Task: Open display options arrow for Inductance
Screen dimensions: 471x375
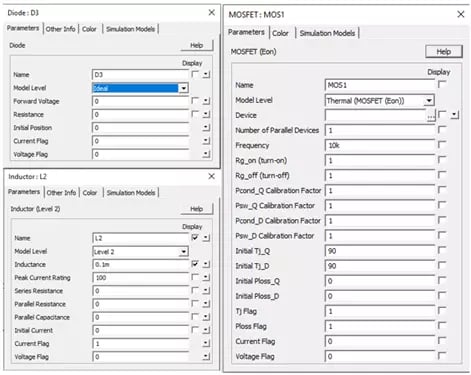Action: point(206,264)
